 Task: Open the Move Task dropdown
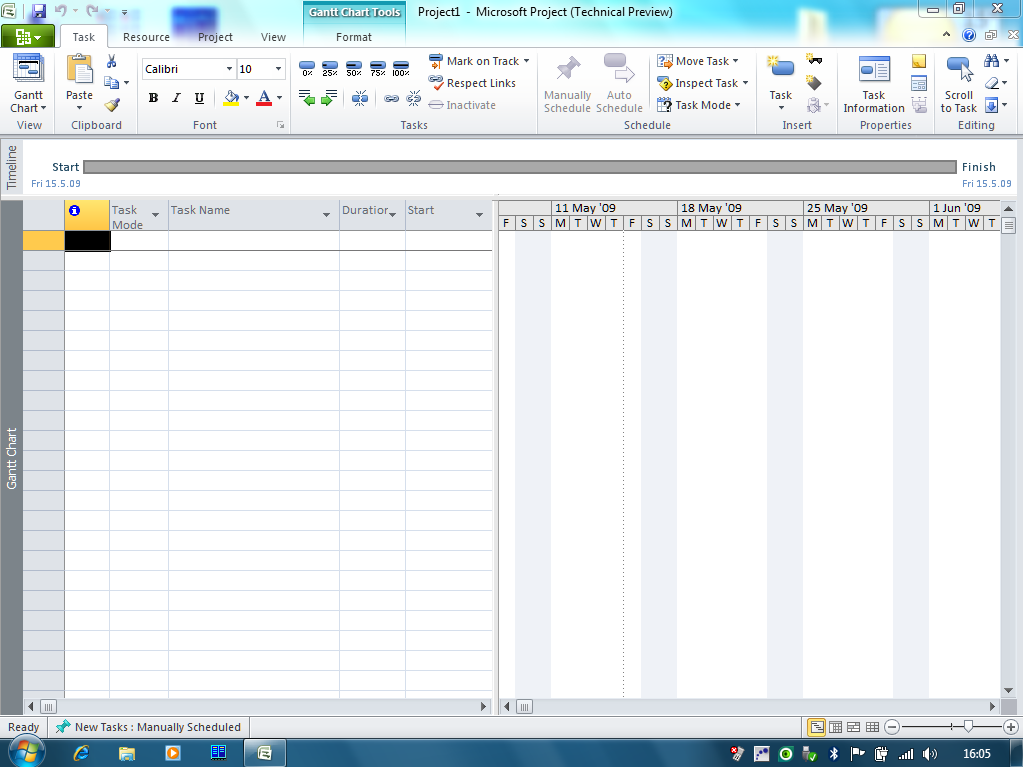736,61
